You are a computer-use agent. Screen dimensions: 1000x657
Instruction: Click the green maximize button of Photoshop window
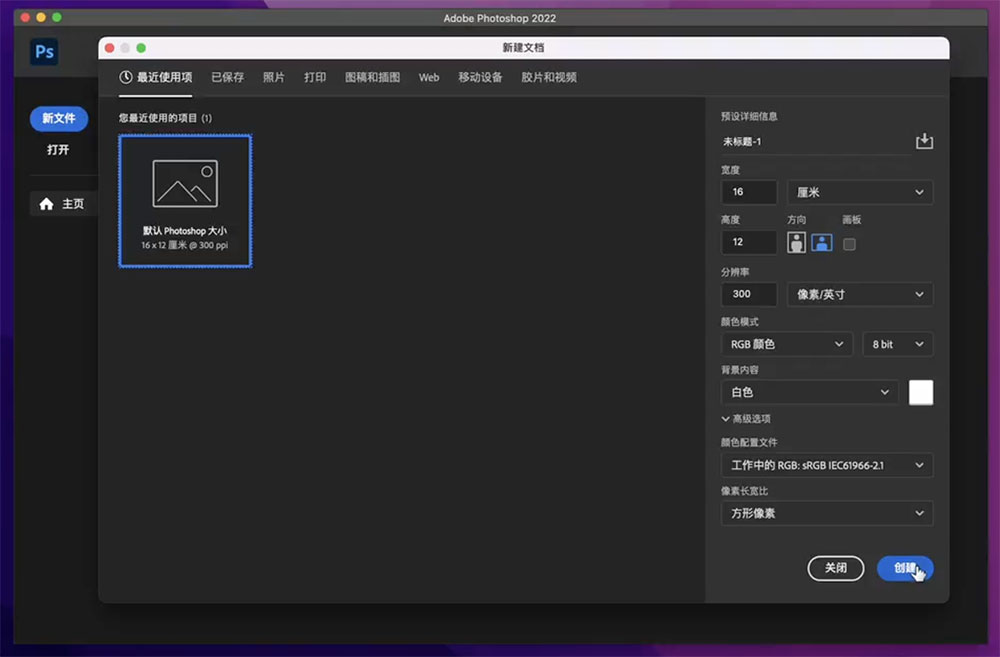(x=57, y=17)
